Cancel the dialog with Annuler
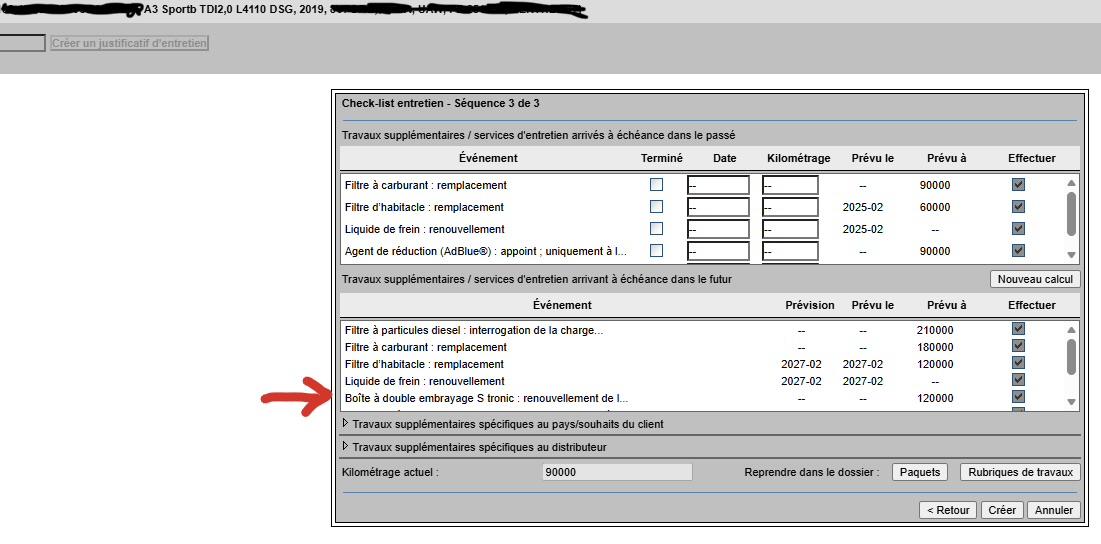The height and width of the screenshot is (544, 1101). pos(1054,510)
